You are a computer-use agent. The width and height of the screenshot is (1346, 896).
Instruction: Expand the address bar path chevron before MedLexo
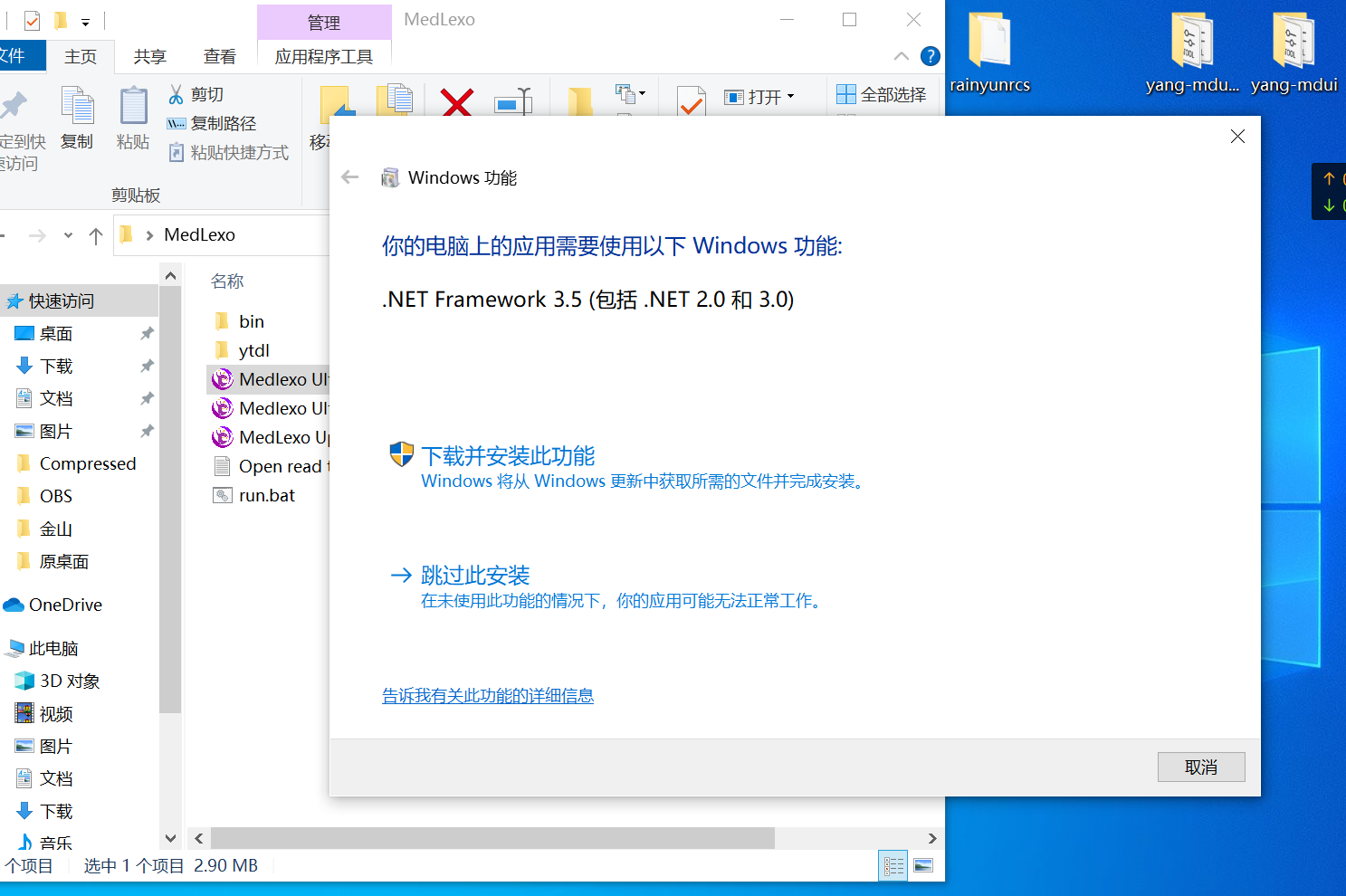coord(149,235)
